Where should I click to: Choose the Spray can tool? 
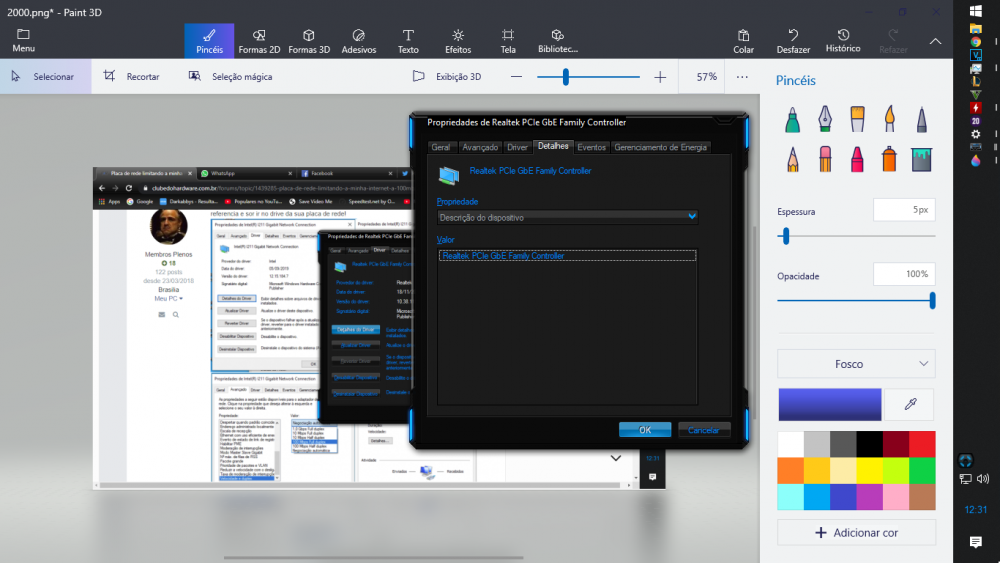tap(889, 159)
